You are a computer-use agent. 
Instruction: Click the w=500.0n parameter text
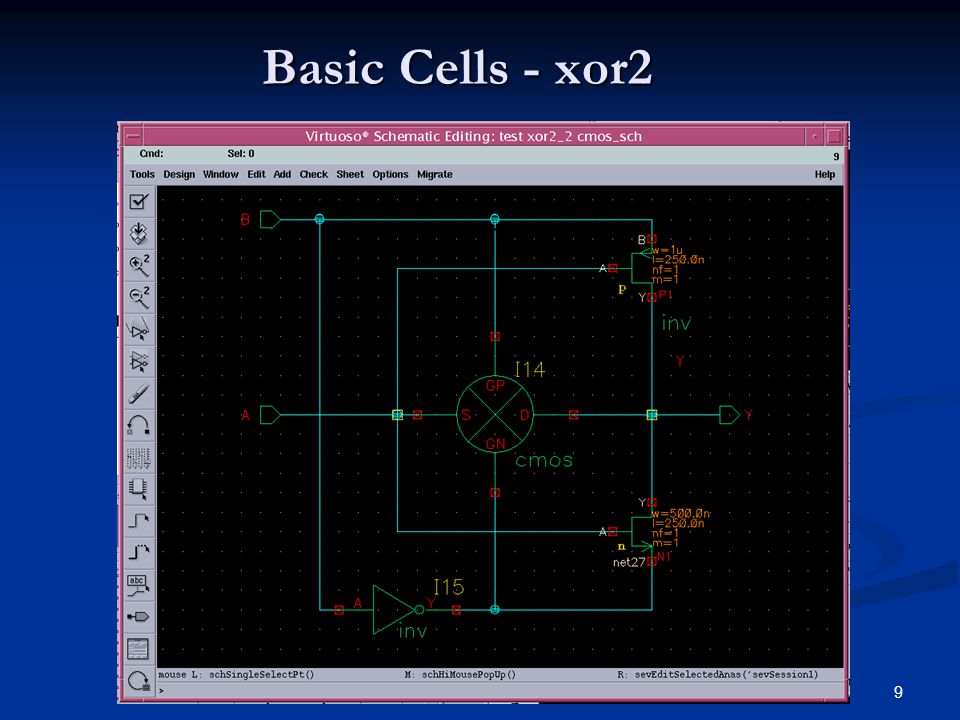point(680,513)
